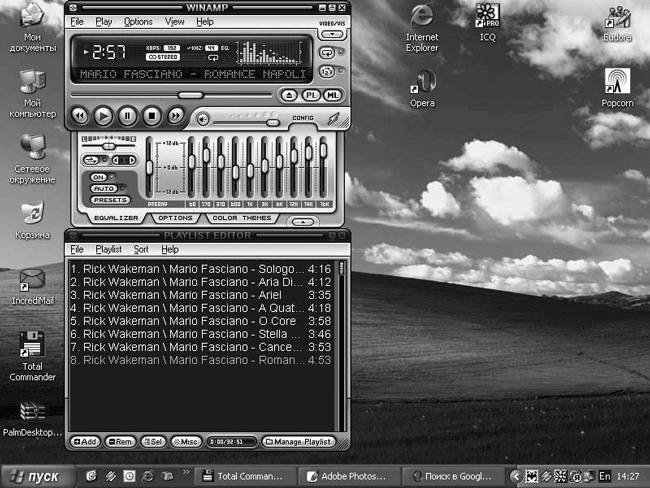Mute audio with the speaker icon
Screen dimensions: 650x488
pos(203,120)
